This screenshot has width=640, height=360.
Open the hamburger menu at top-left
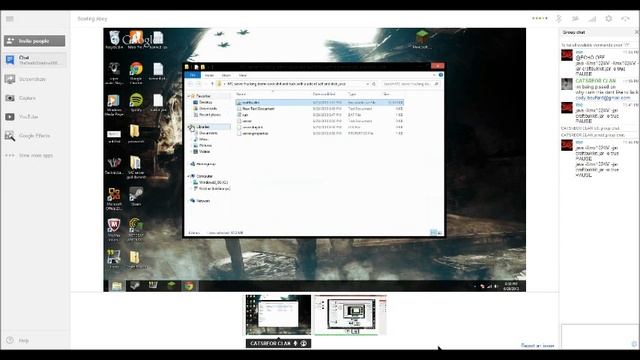coord(9,19)
